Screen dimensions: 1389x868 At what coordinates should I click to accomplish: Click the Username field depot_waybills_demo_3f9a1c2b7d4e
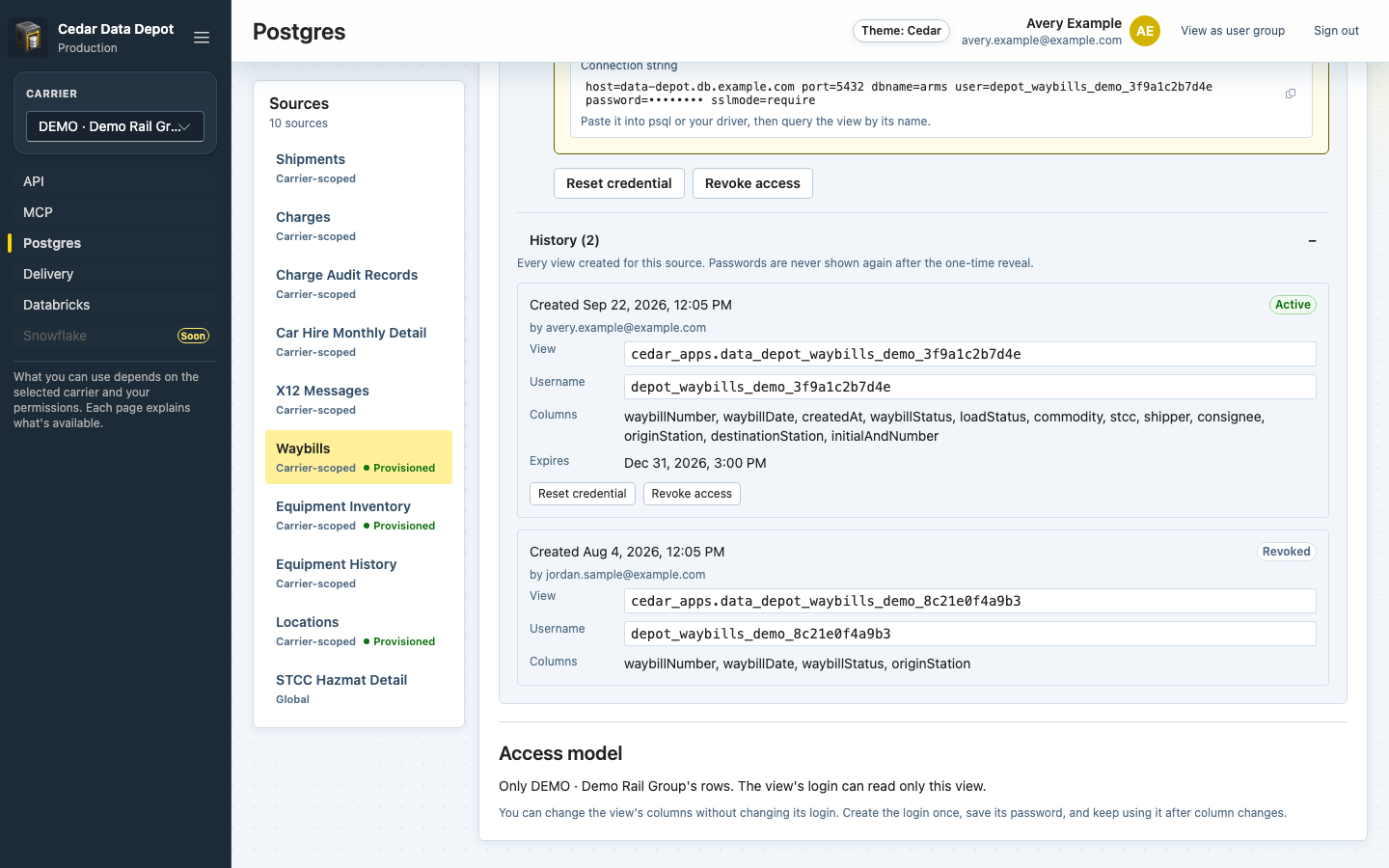click(970, 387)
